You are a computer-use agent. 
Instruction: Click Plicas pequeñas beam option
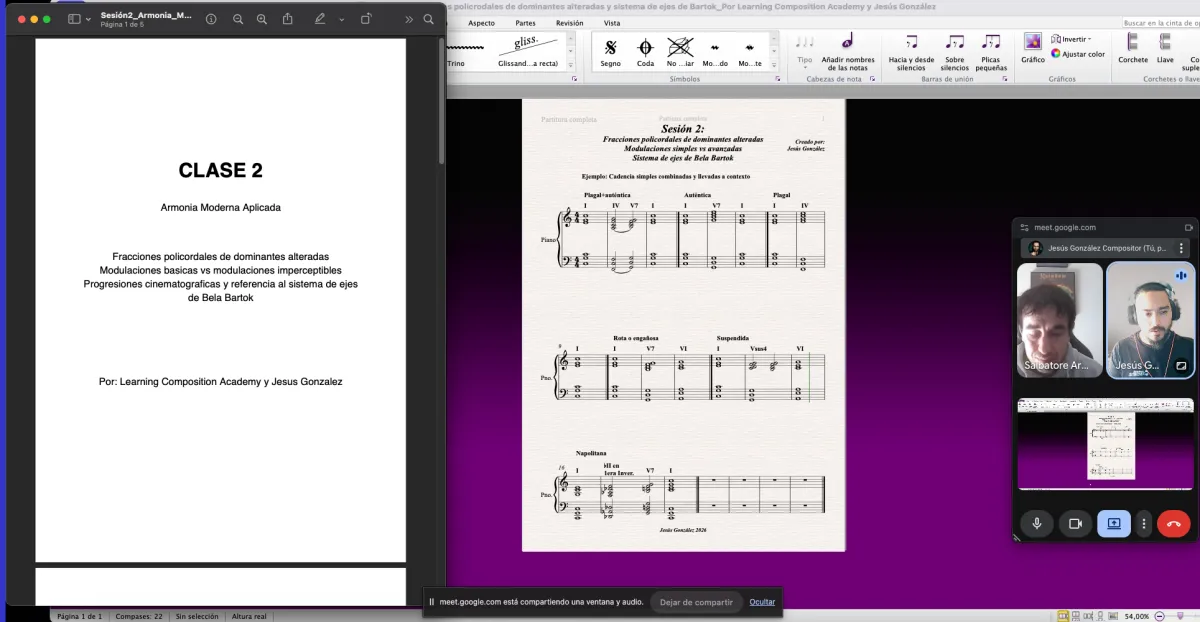[990, 52]
